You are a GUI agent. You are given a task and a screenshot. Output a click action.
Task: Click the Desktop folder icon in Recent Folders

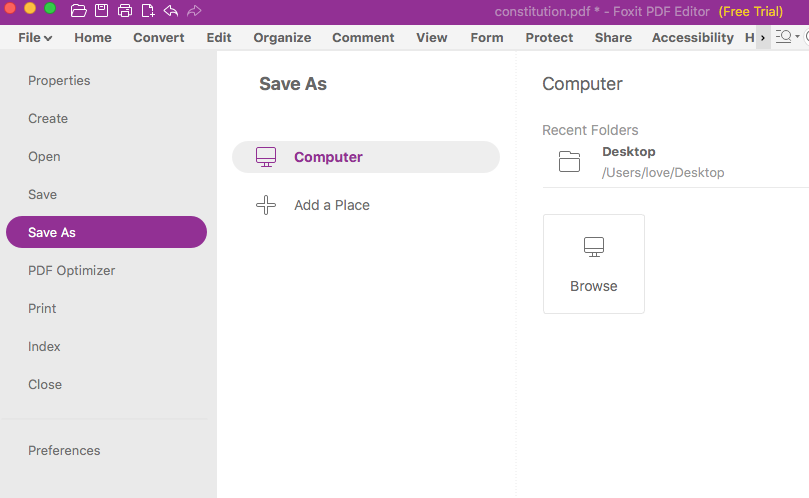coord(569,161)
